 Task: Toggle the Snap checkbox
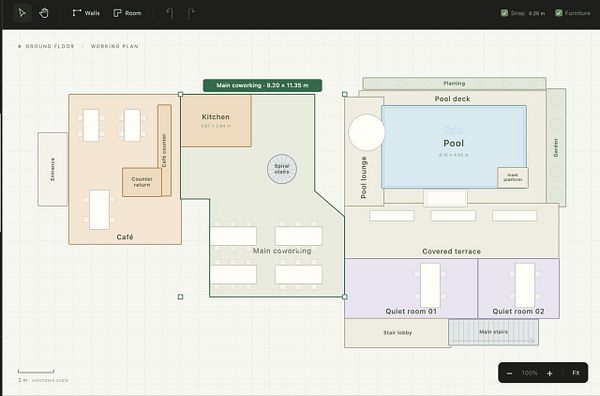[x=504, y=13]
